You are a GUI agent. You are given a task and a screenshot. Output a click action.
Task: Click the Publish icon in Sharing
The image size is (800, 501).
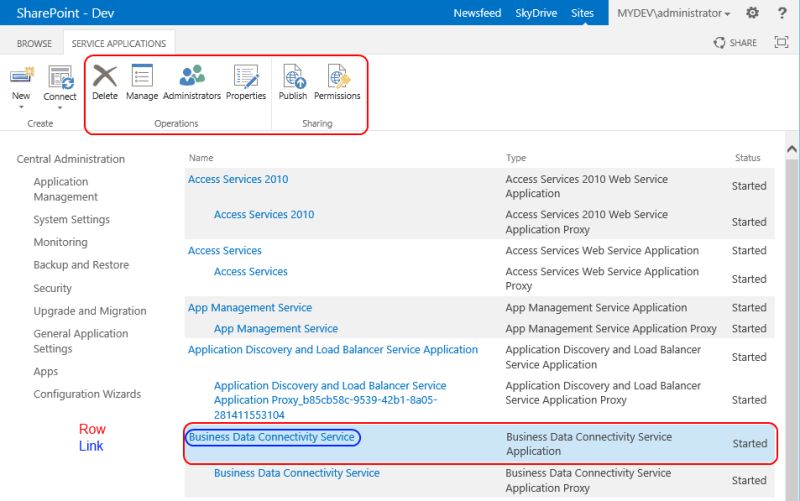pyautogui.click(x=294, y=77)
